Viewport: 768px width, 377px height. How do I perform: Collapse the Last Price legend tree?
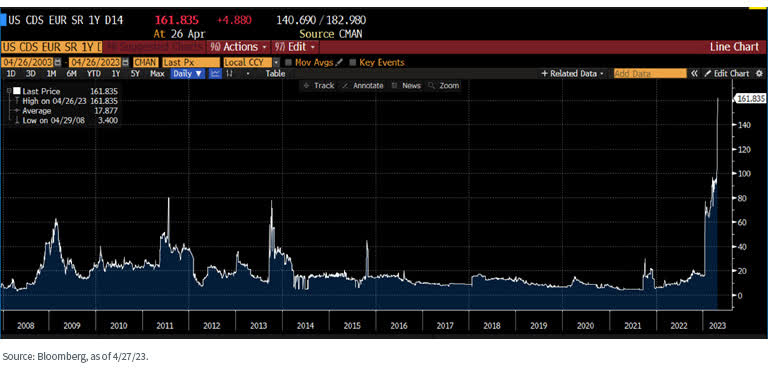tap(9, 91)
